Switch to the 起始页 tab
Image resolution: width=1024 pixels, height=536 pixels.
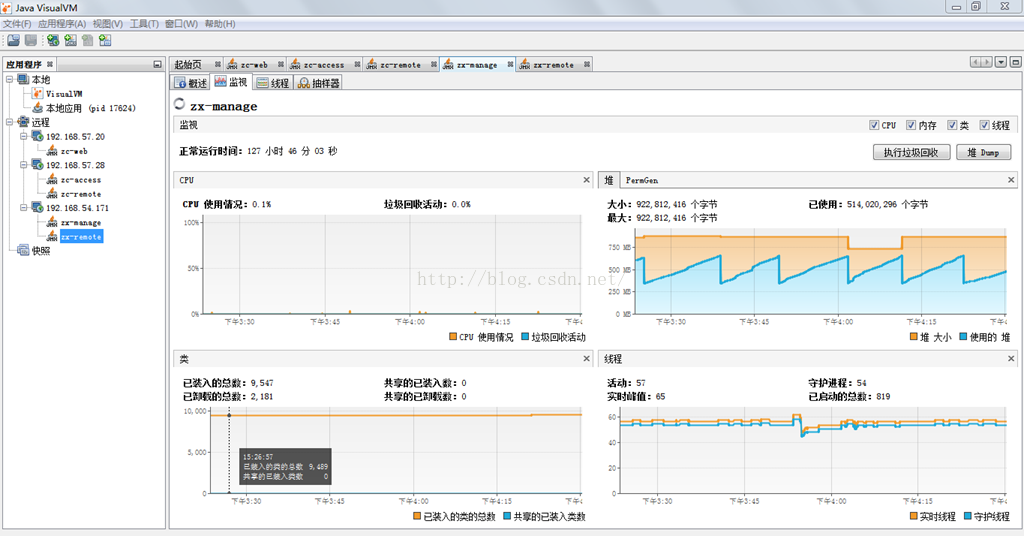[x=188, y=65]
